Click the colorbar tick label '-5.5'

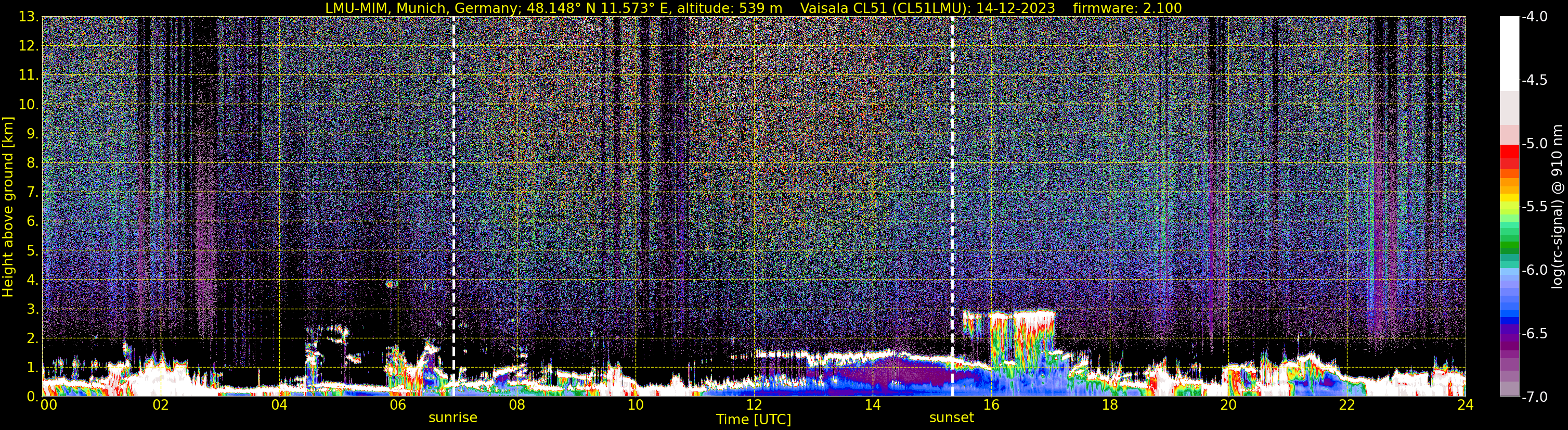1534,207
